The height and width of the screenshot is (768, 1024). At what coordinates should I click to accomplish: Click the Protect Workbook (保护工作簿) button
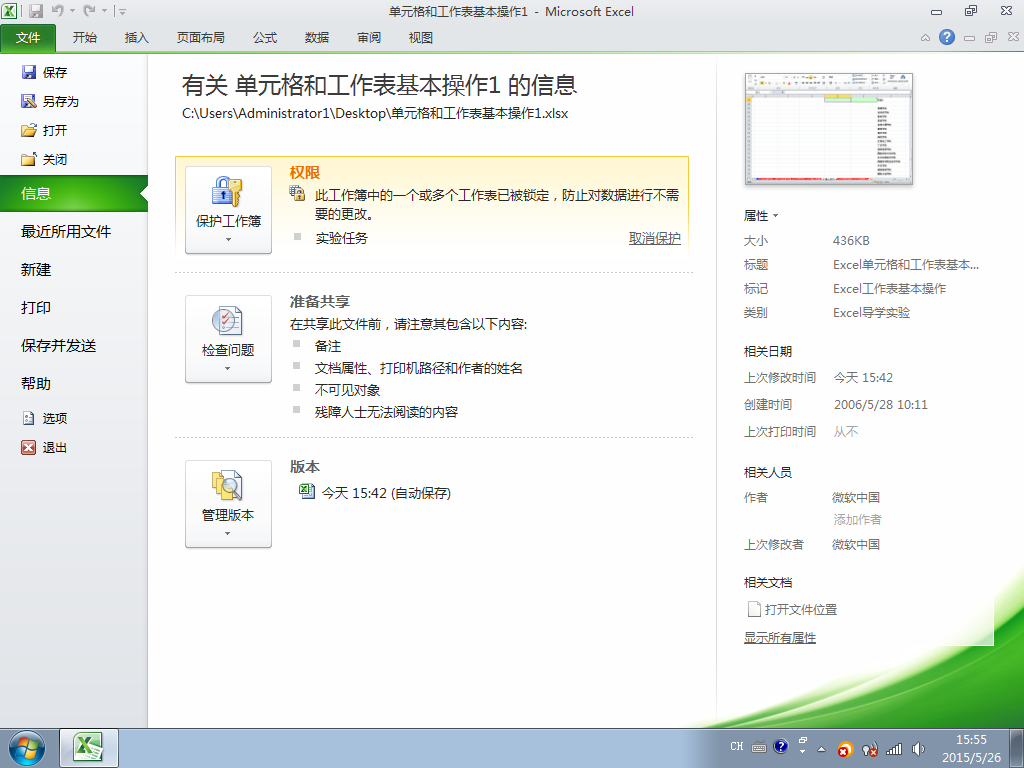click(228, 210)
